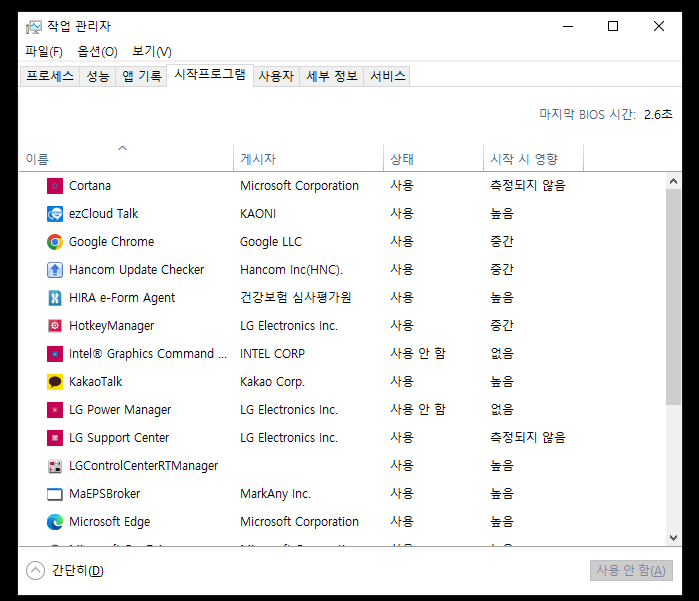Viewport: 699px width, 601px height.
Task: Sort by the 게시자 column header
Action: tap(308, 158)
